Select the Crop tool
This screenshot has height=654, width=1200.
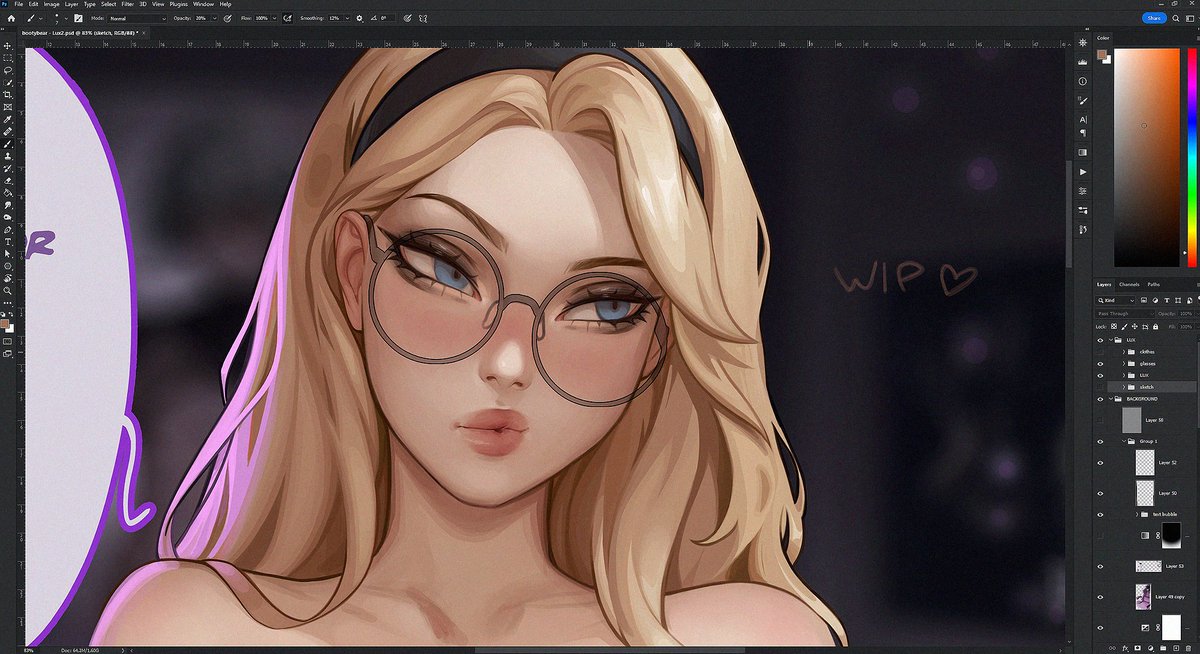click(8, 94)
